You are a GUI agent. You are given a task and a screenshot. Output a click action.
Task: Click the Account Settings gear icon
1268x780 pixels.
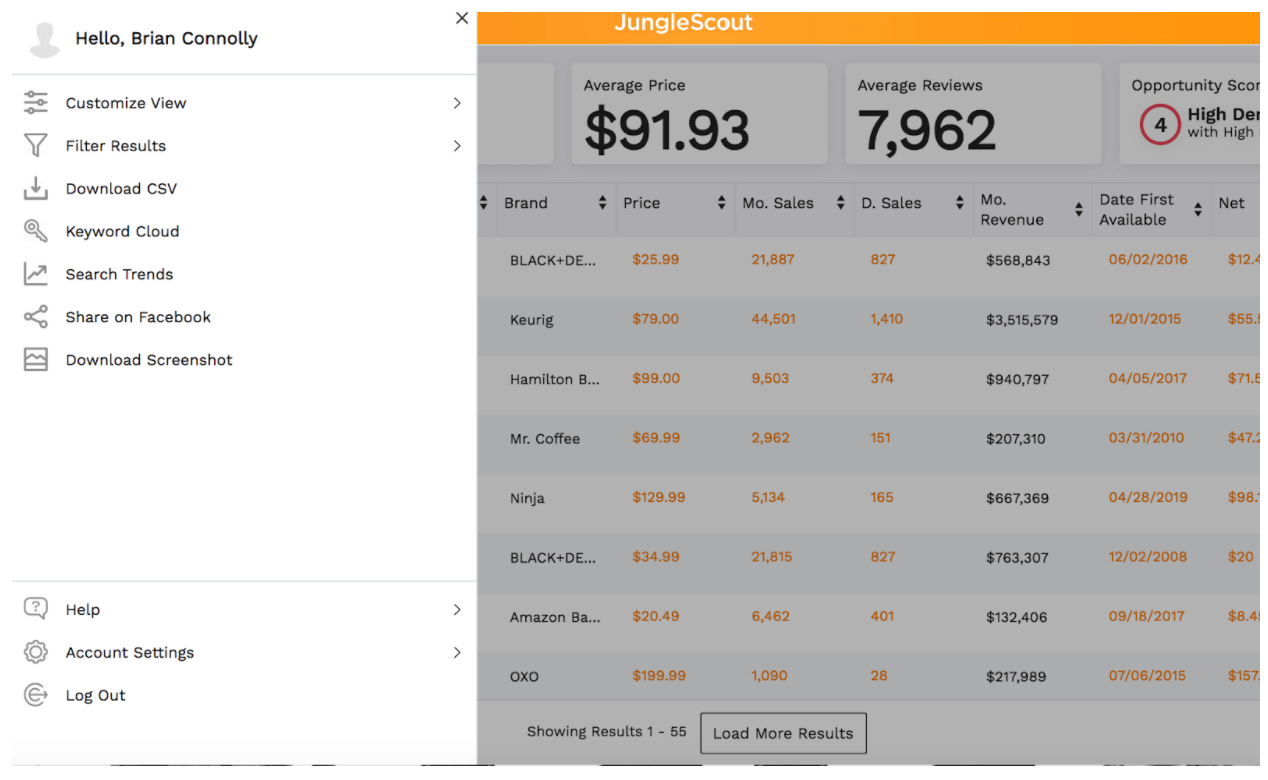[36, 652]
